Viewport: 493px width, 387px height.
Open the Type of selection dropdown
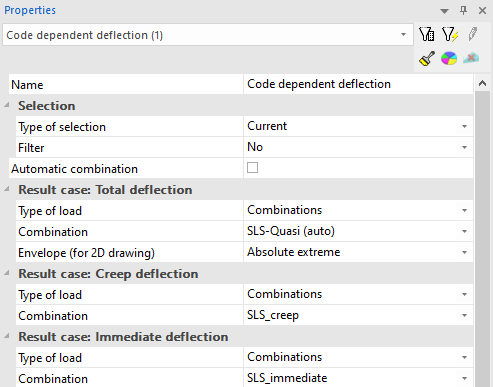358,126
